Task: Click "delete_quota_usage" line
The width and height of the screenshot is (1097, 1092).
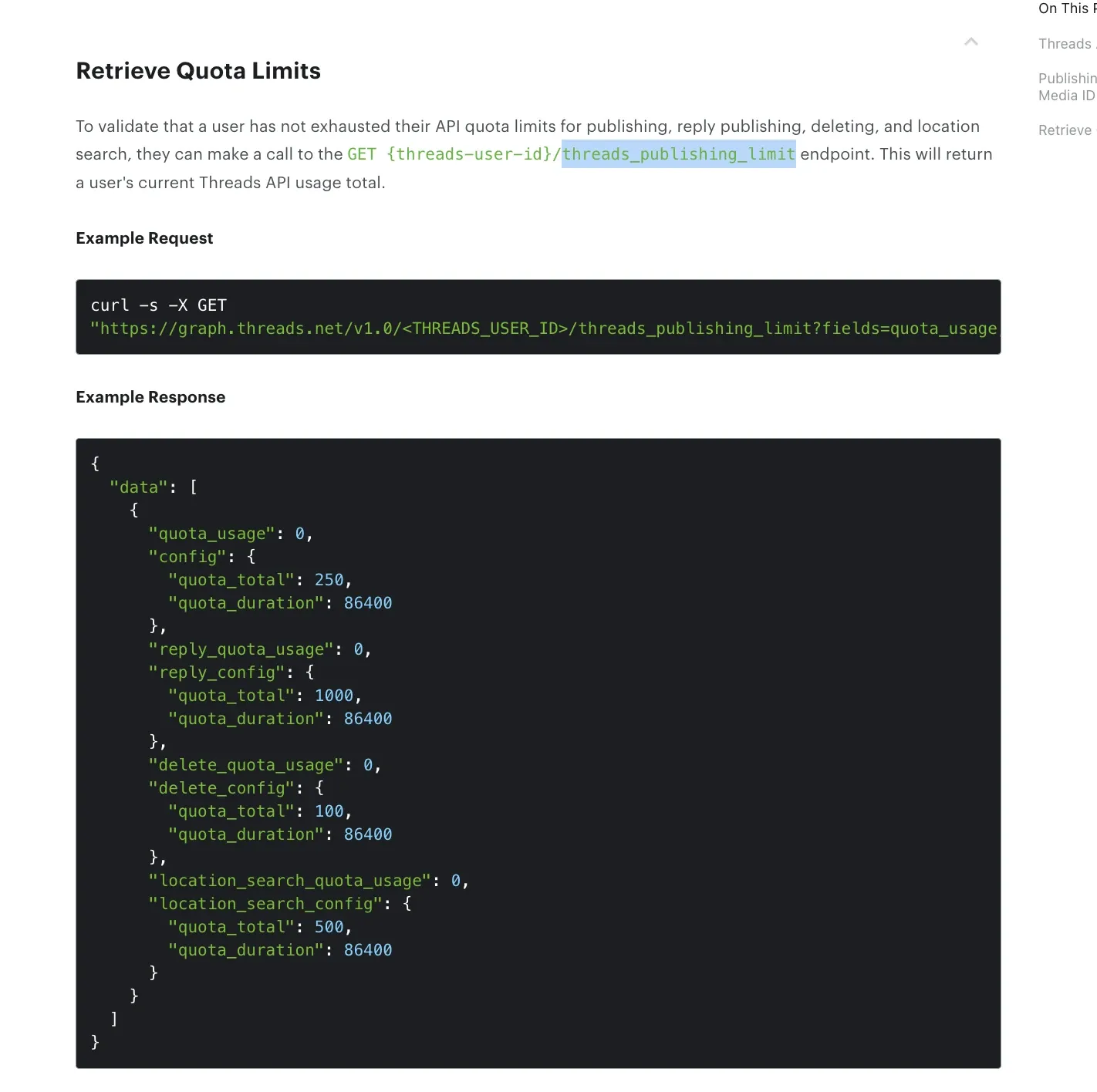Action: (x=265, y=765)
